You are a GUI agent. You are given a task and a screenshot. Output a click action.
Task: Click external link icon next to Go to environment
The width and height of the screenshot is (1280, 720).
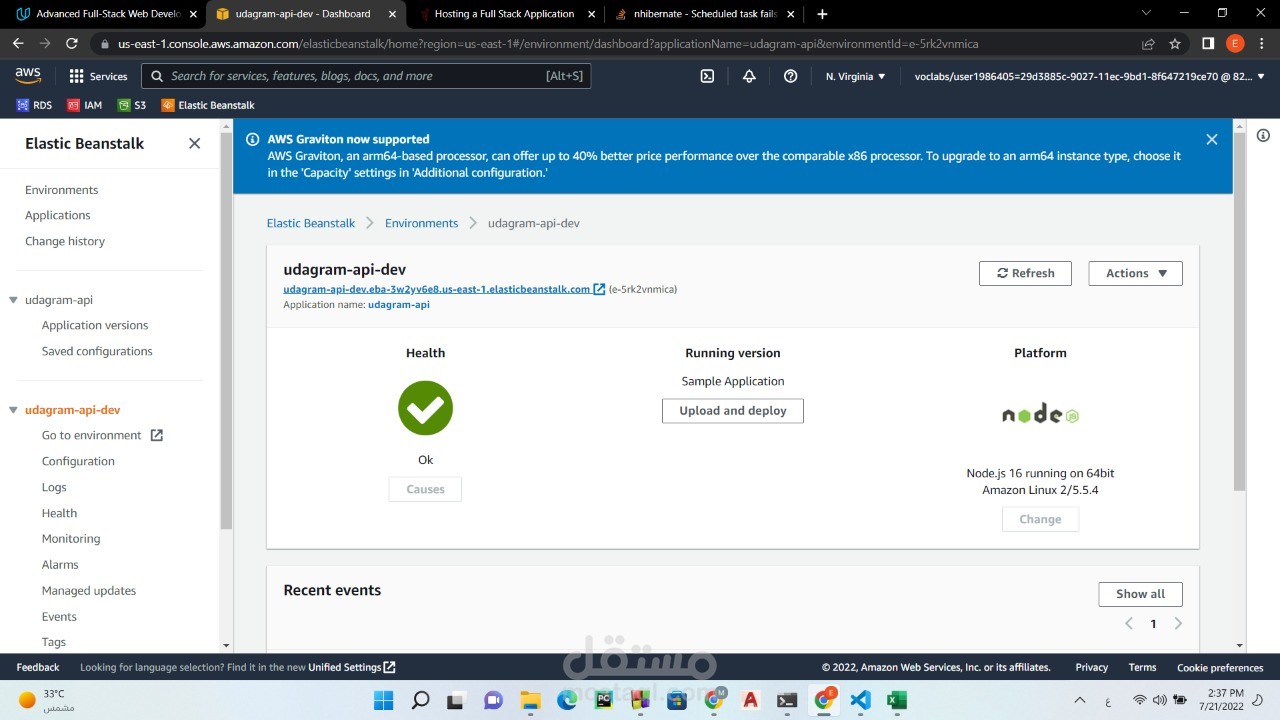click(156, 435)
